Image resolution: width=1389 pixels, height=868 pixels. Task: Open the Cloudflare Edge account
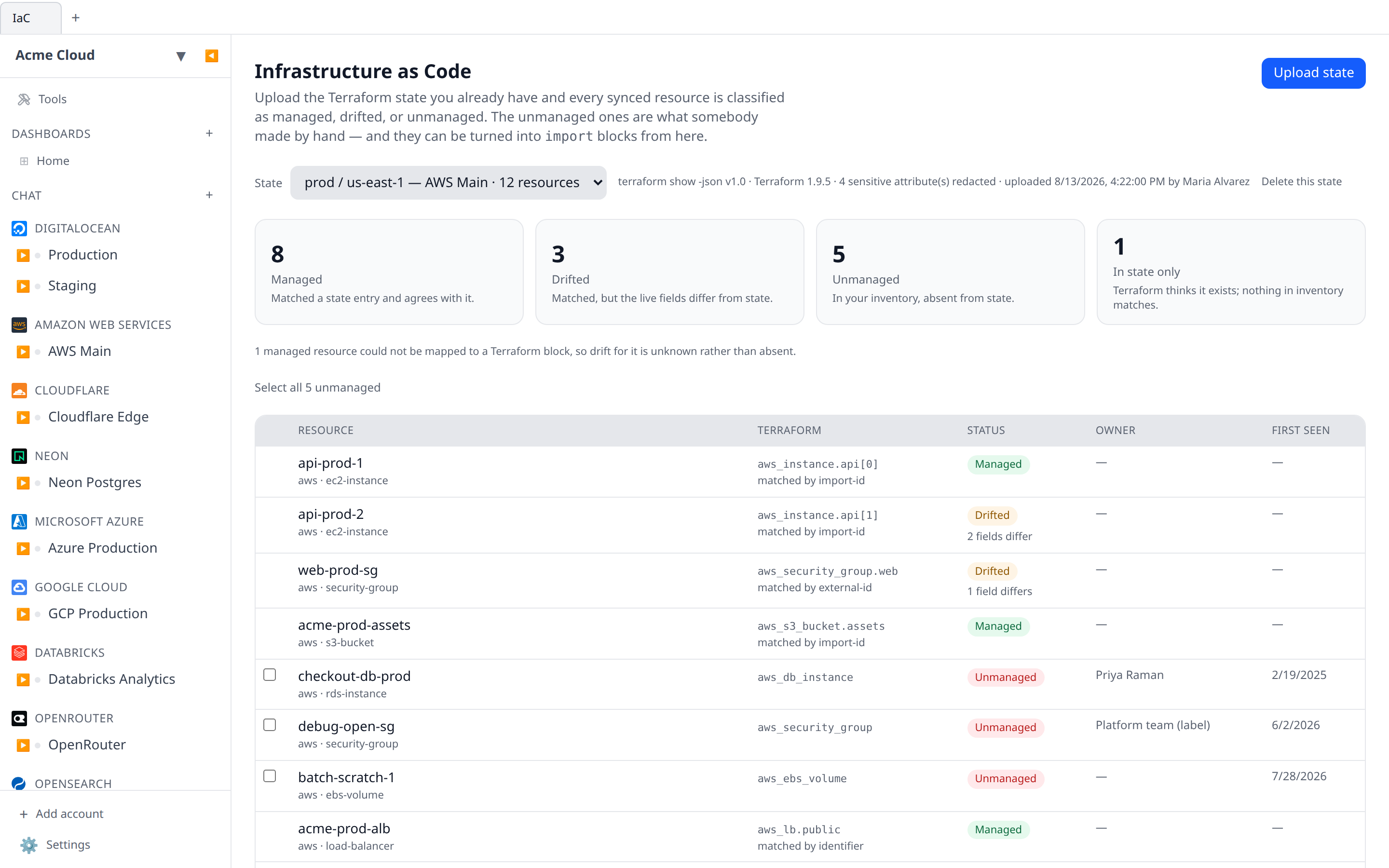point(98,417)
